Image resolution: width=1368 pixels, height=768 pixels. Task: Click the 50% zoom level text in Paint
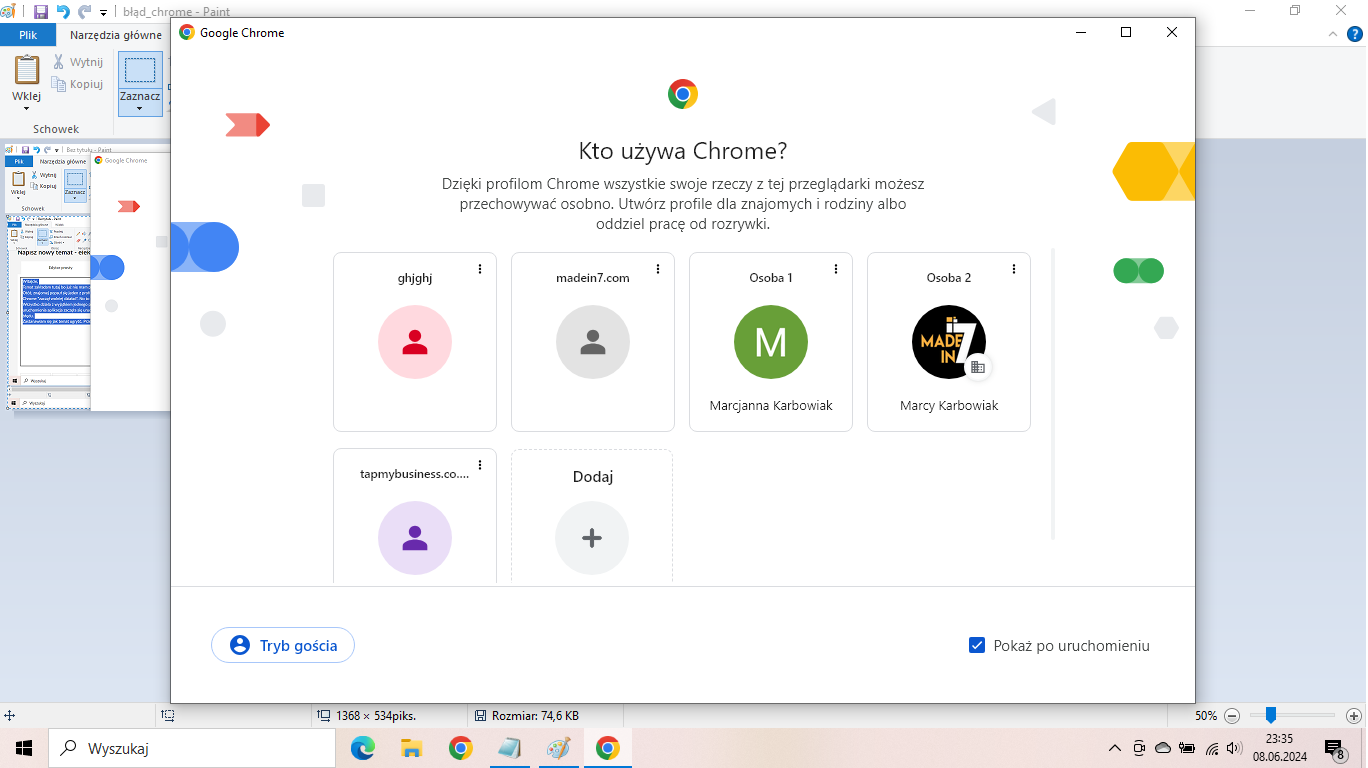(x=1206, y=716)
